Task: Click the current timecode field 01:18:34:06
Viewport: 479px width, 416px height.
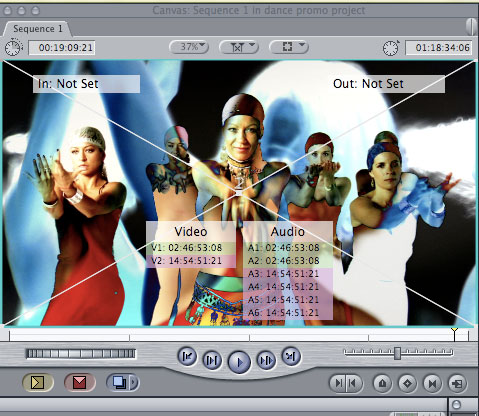Action: pyautogui.click(x=439, y=48)
